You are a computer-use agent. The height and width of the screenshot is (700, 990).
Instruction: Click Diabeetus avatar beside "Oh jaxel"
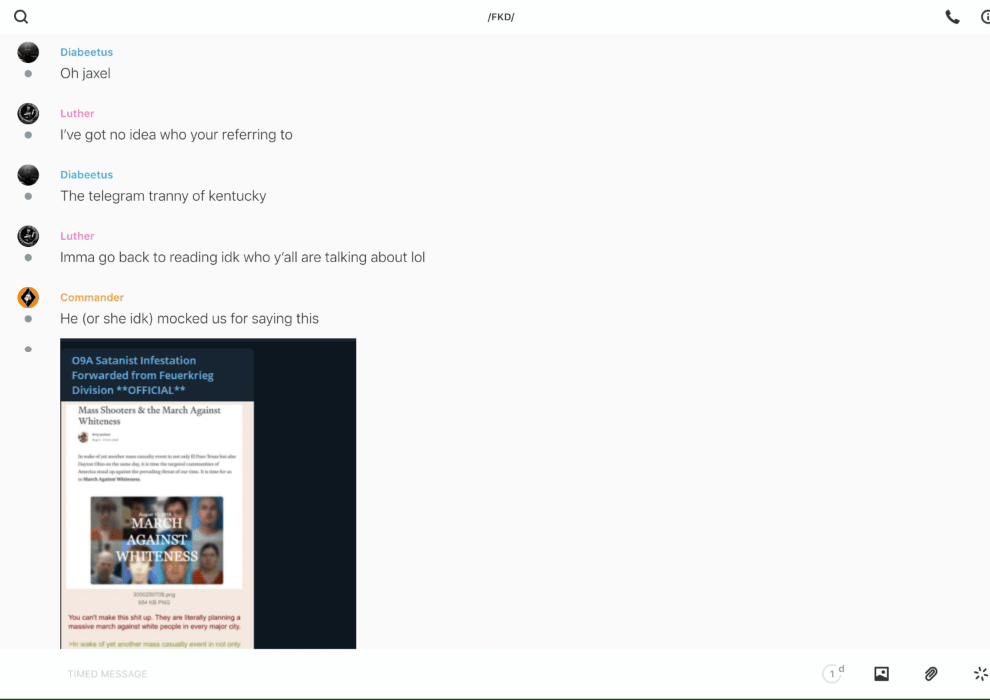pos(28,52)
